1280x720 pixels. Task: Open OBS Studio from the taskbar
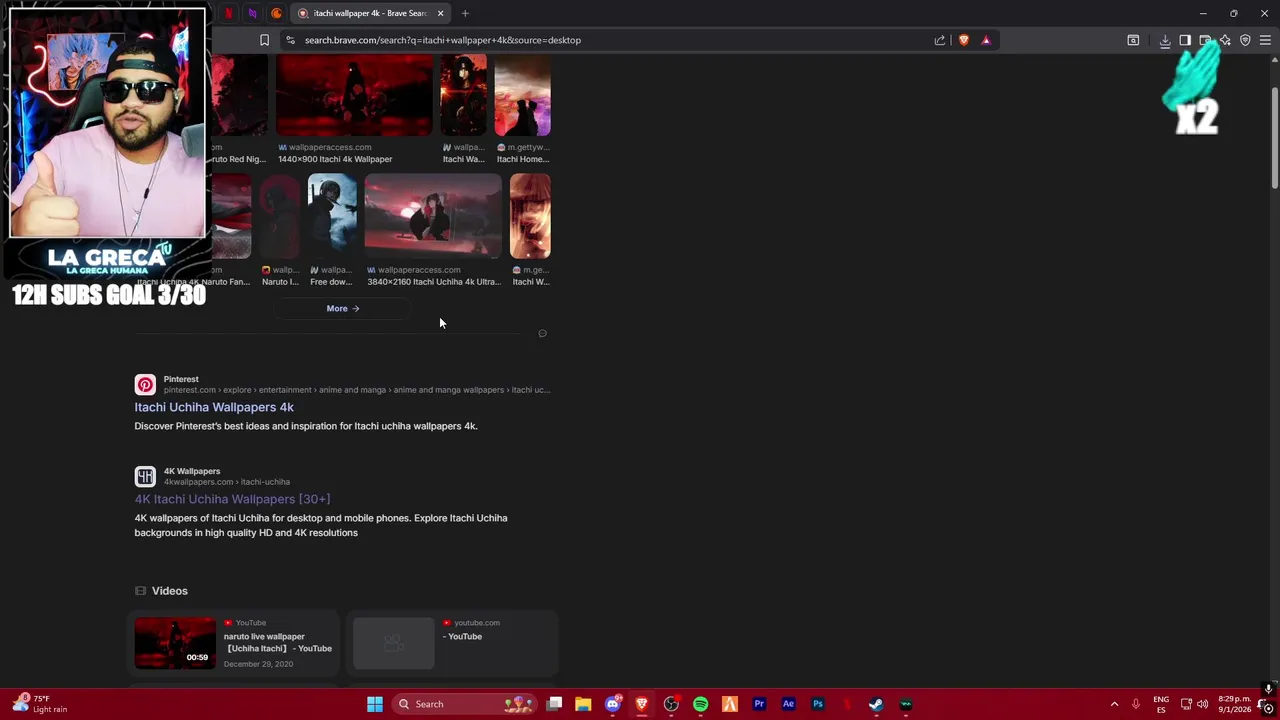tap(671, 704)
